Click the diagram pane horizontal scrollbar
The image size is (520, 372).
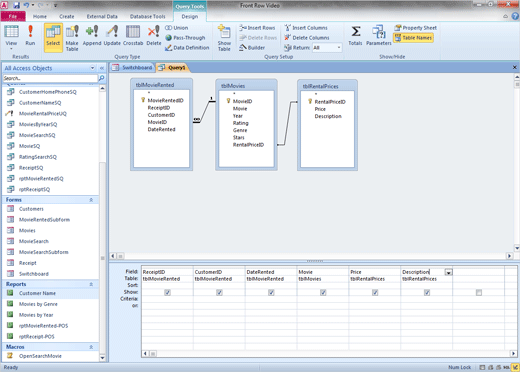click(x=311, y=256)
